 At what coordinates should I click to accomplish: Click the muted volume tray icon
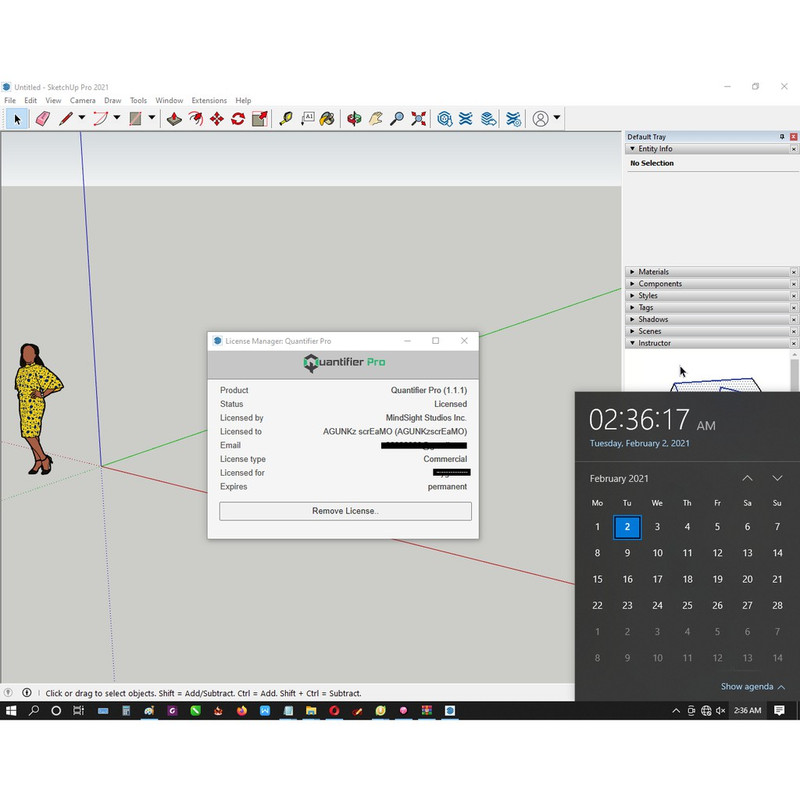(x=720, y=710)
